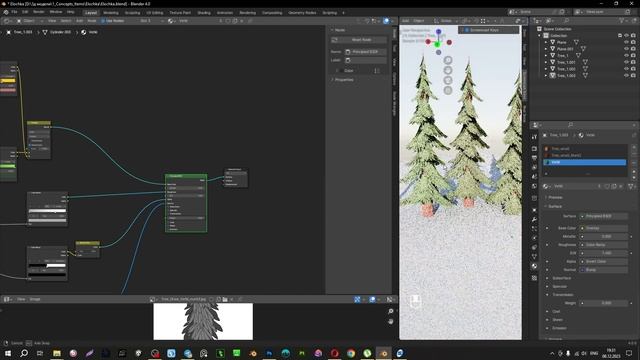Adjust the Metallic value slider

pos(603,237)
